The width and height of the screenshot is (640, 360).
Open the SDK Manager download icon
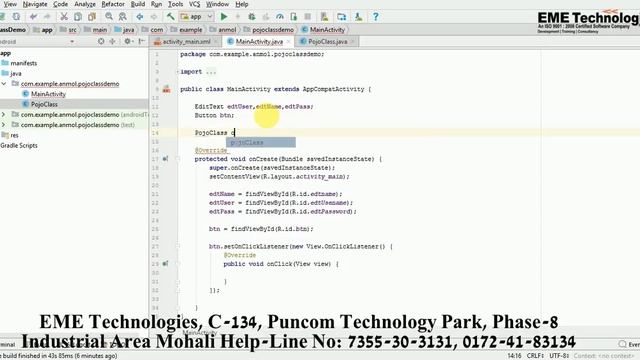(358, 17)
